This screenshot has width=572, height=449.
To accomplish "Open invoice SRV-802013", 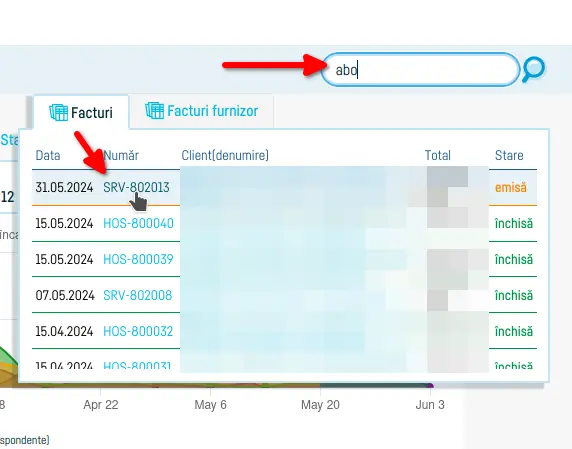I will coord(136,187).
